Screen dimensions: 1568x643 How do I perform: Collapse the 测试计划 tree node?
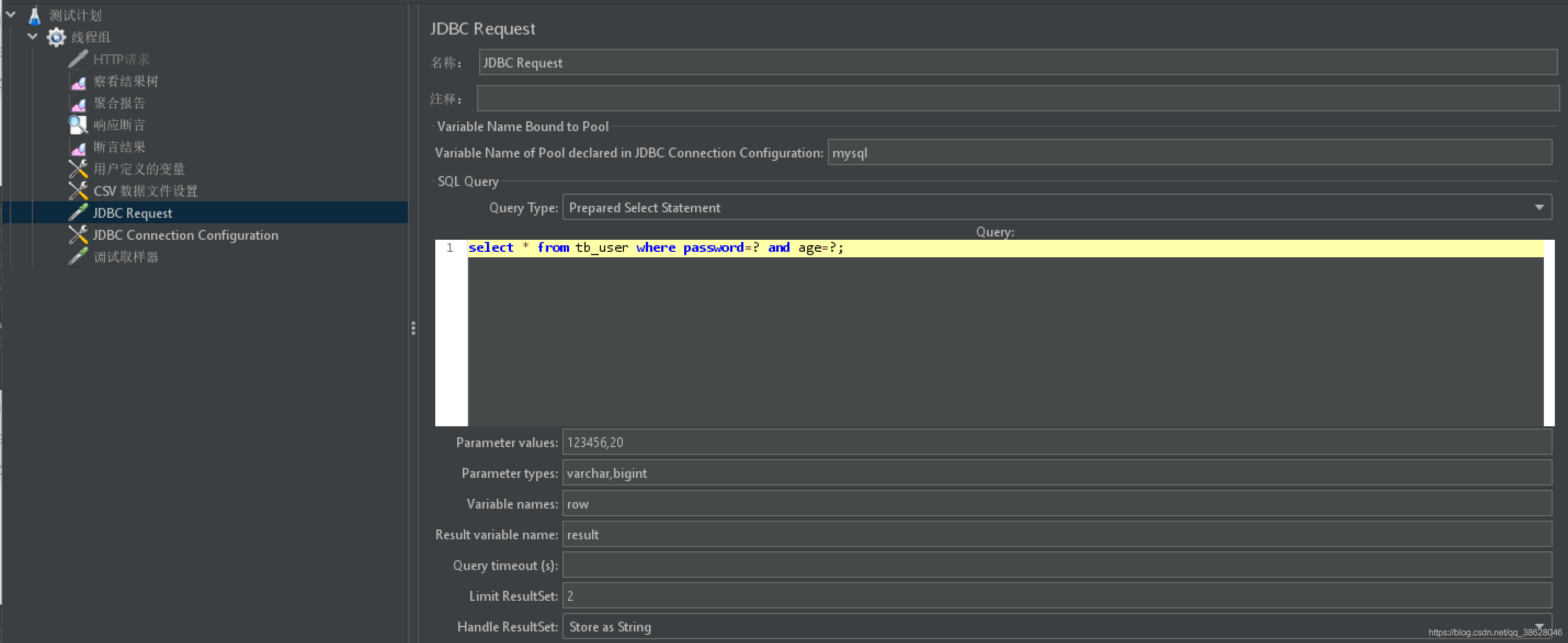pos(11,15)
